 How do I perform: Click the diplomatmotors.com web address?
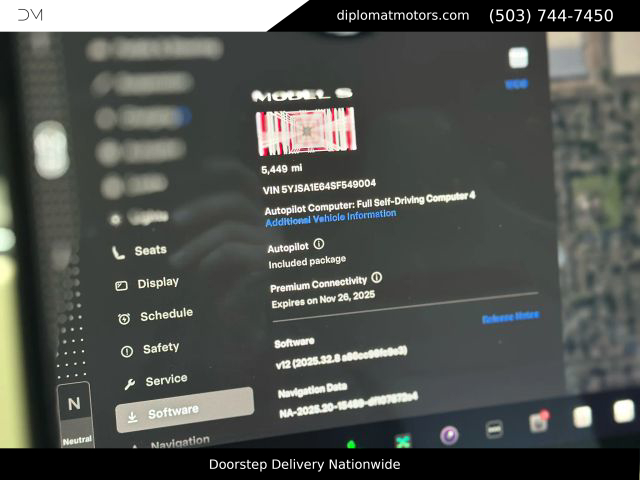pos(403,16)
